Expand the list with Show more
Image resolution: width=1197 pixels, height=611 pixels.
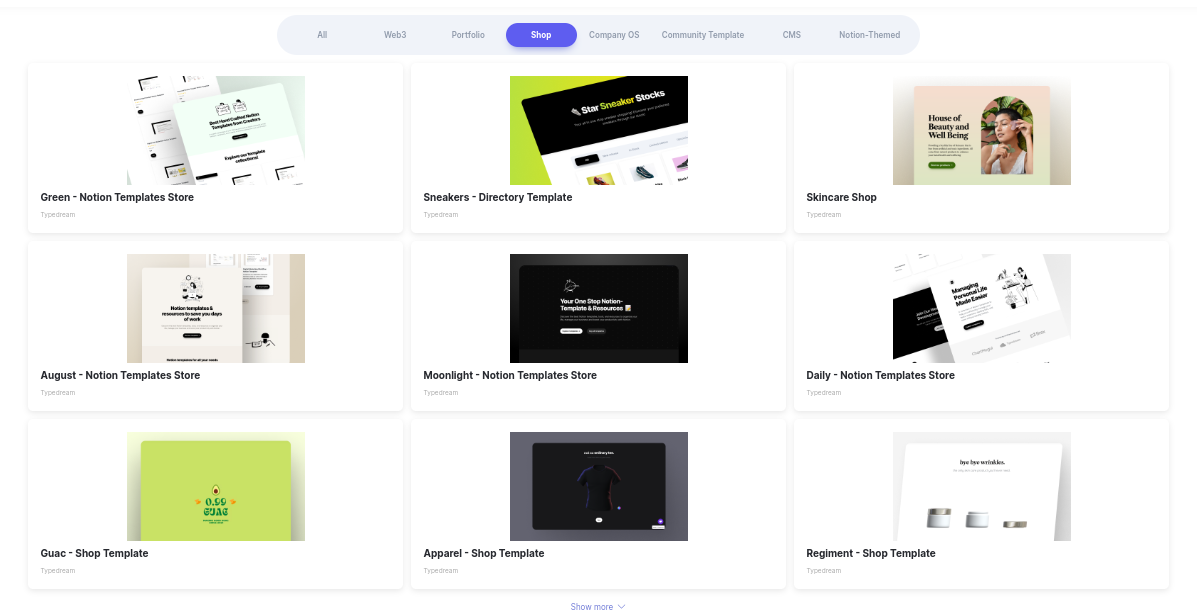[598, 606]
